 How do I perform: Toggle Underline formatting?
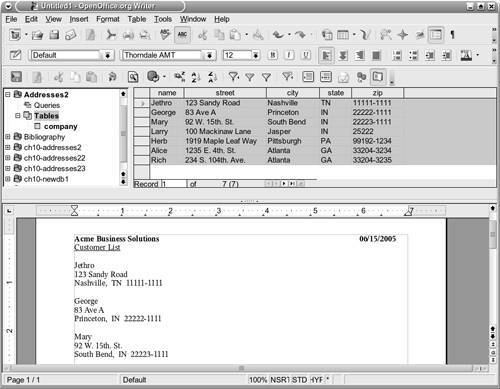306,55
